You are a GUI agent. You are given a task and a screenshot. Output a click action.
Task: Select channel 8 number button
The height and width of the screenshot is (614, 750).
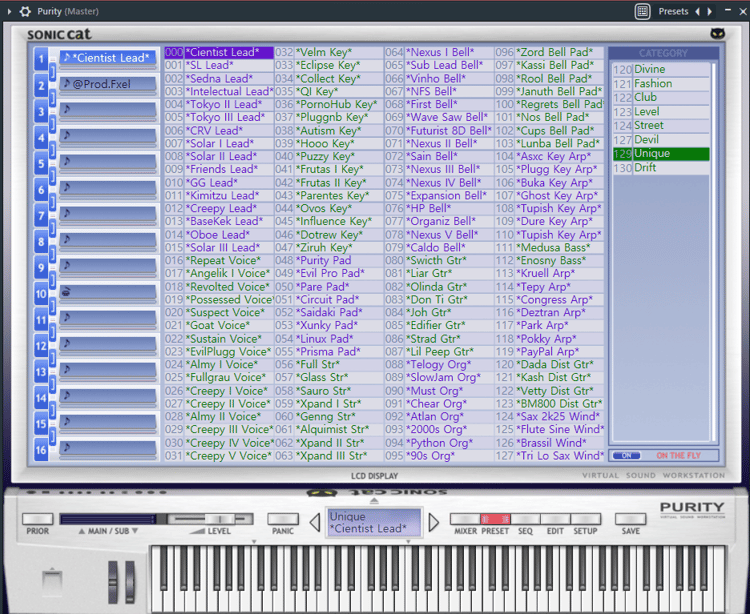(x=41, y=241)
